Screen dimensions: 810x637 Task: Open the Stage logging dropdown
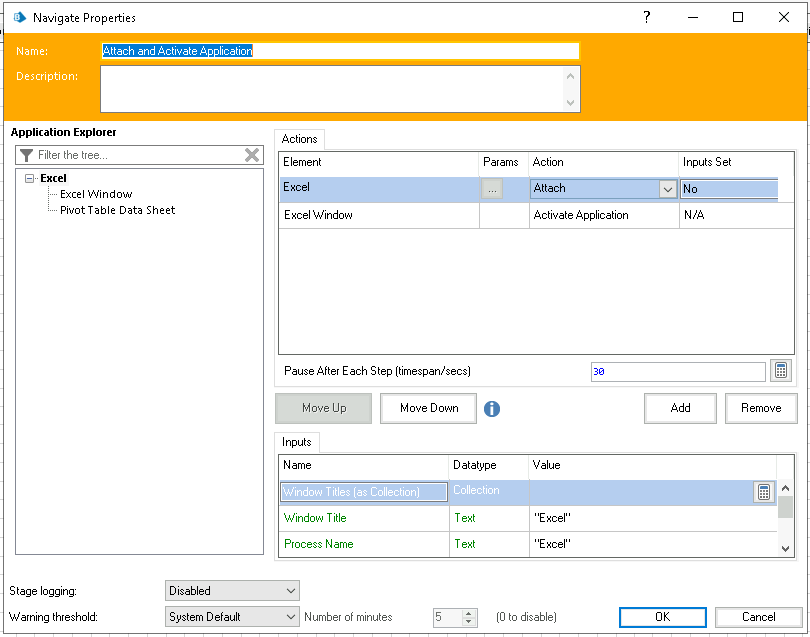coord(290,590)
